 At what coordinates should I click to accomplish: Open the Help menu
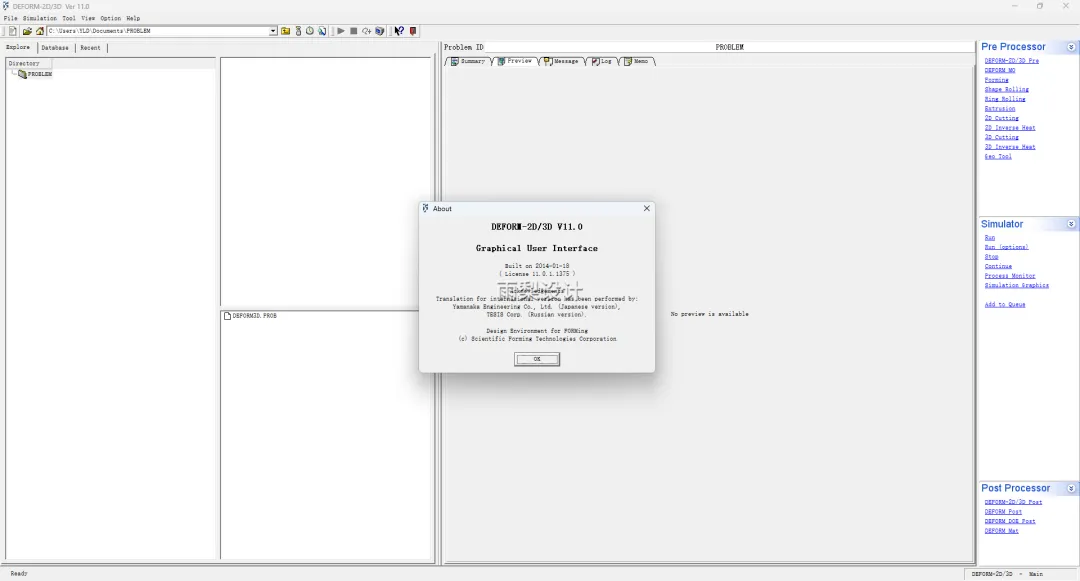[133, 19]
